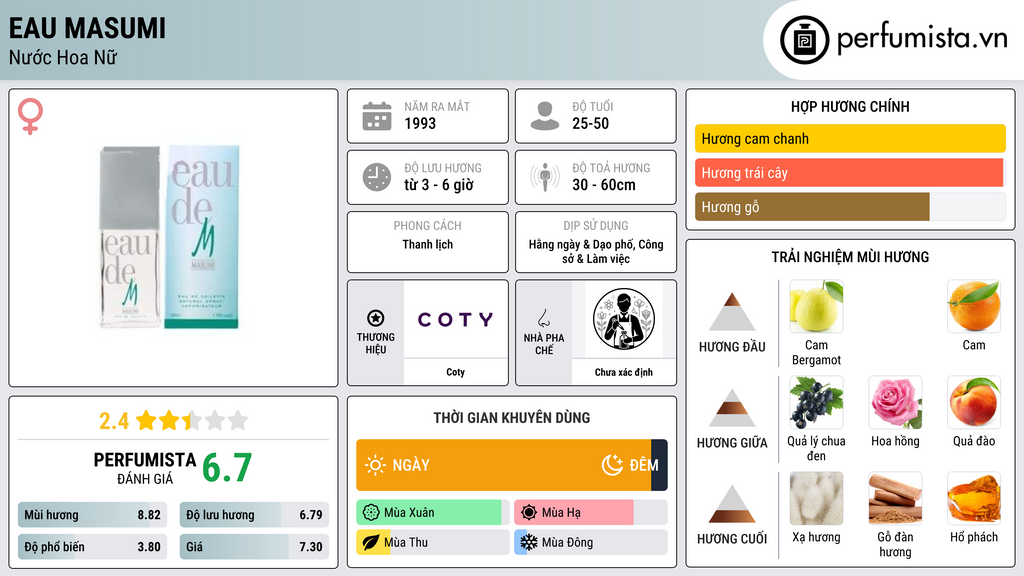The height and width of the screenshot is (576, 1024).
Task: Click the sillage icon beside Độ toả hương
Action: coord(545,177)
